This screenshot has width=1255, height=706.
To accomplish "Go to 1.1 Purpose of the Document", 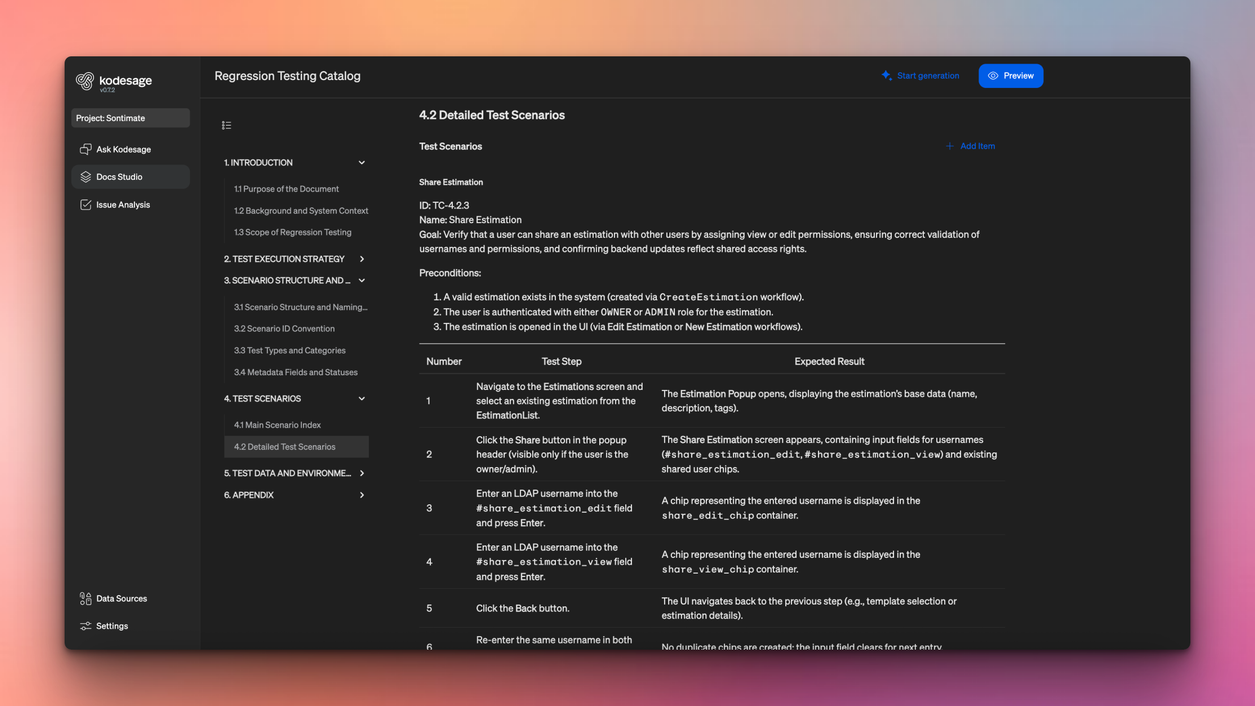I will [286, 189].
